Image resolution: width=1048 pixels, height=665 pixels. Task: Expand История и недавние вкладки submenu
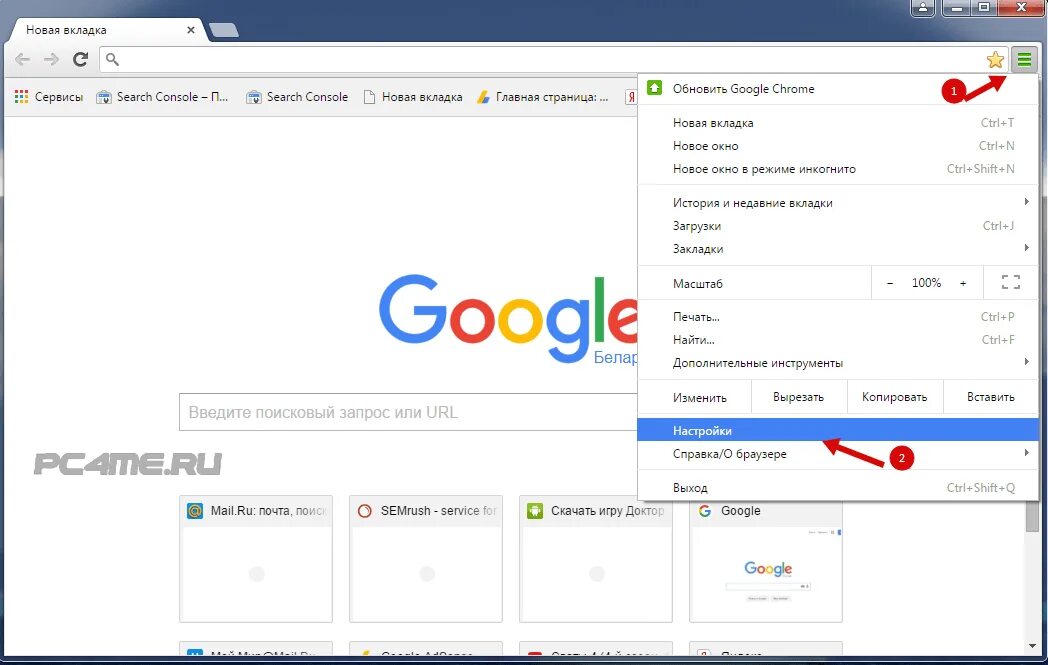click(838, 203)
